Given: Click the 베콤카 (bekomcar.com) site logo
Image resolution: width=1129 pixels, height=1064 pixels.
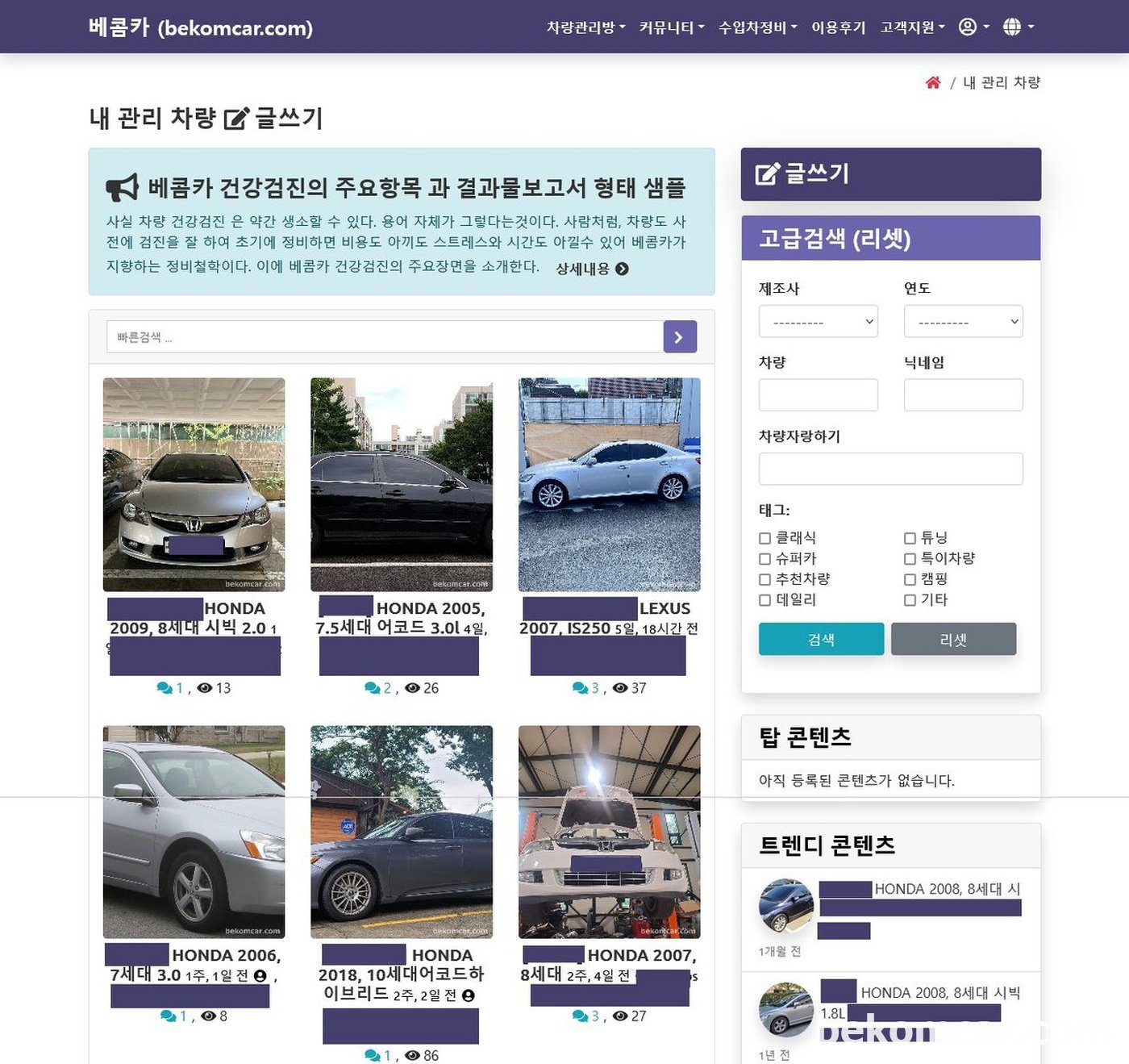Looking at the screenshot, I should (x=200, y=27).
